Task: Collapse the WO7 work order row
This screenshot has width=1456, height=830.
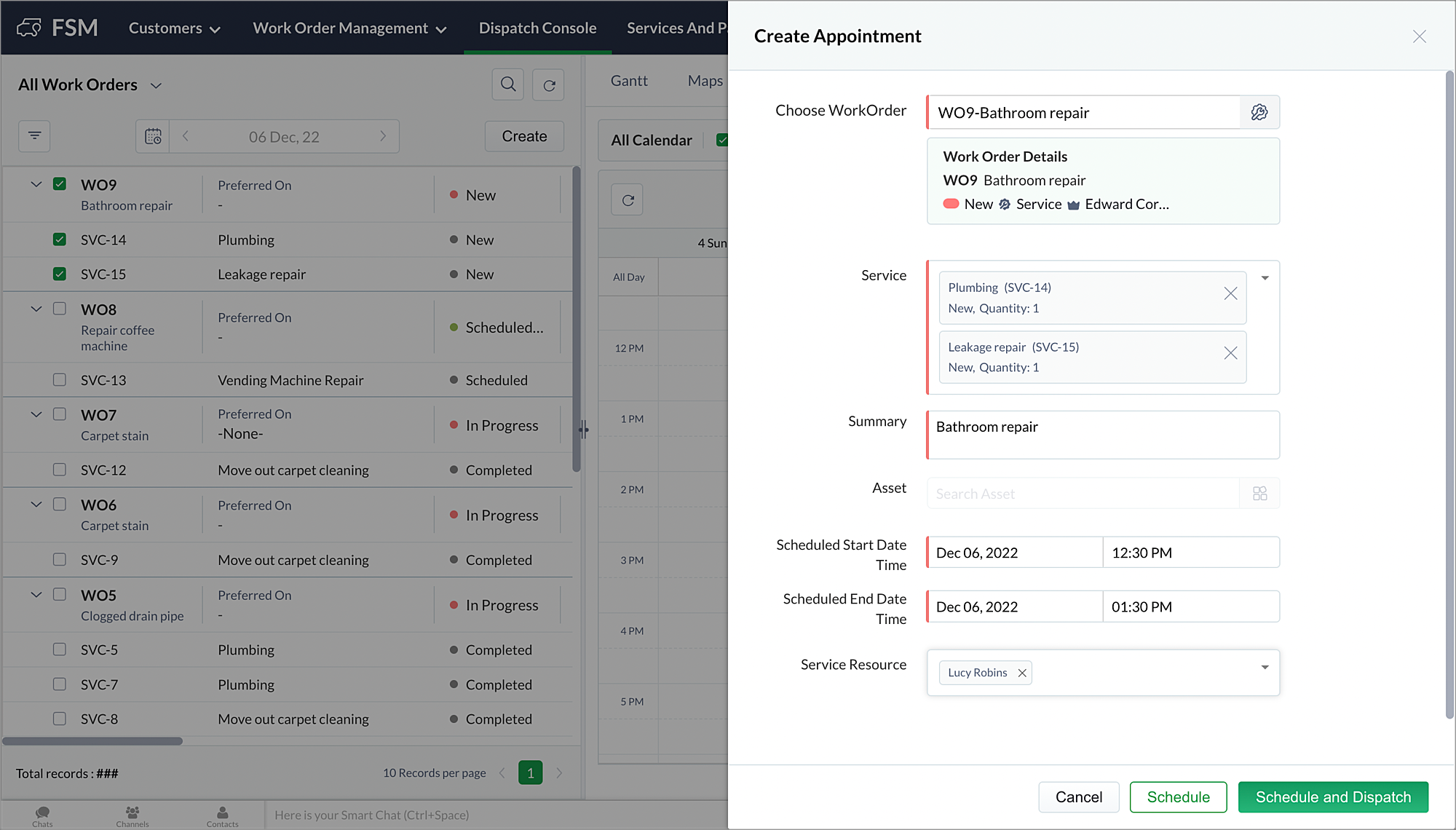Action: 36,414
